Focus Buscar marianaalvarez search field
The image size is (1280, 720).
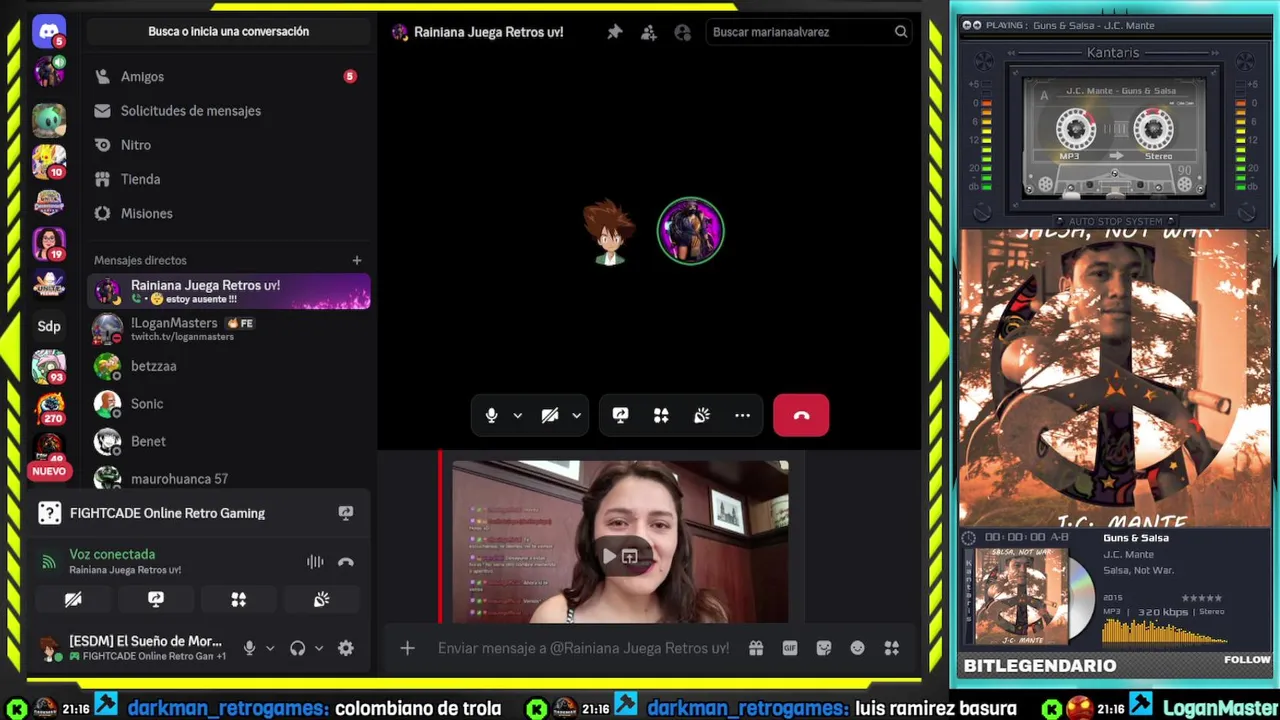click(x=810, y=32)
